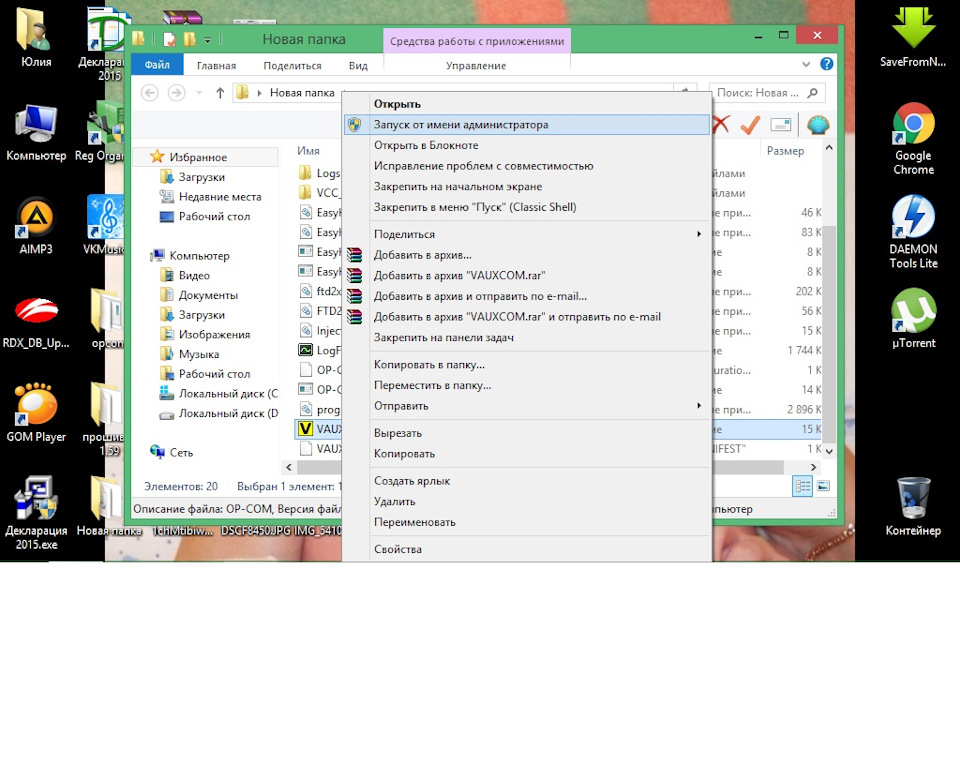Select the VAUXCOM application file icon
Image resolution: width=960 pixels, height=780 pixels.
(x=305, y=429)
